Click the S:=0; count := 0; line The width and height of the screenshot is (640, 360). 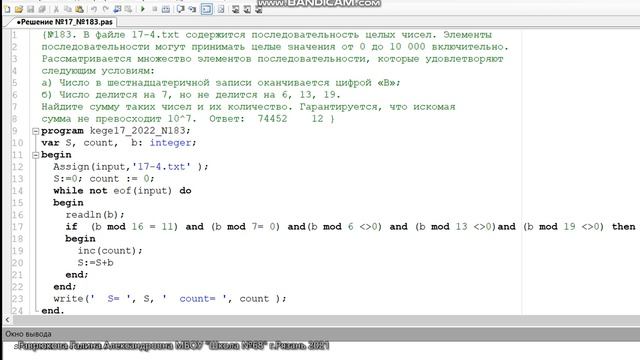click(104, 179)
